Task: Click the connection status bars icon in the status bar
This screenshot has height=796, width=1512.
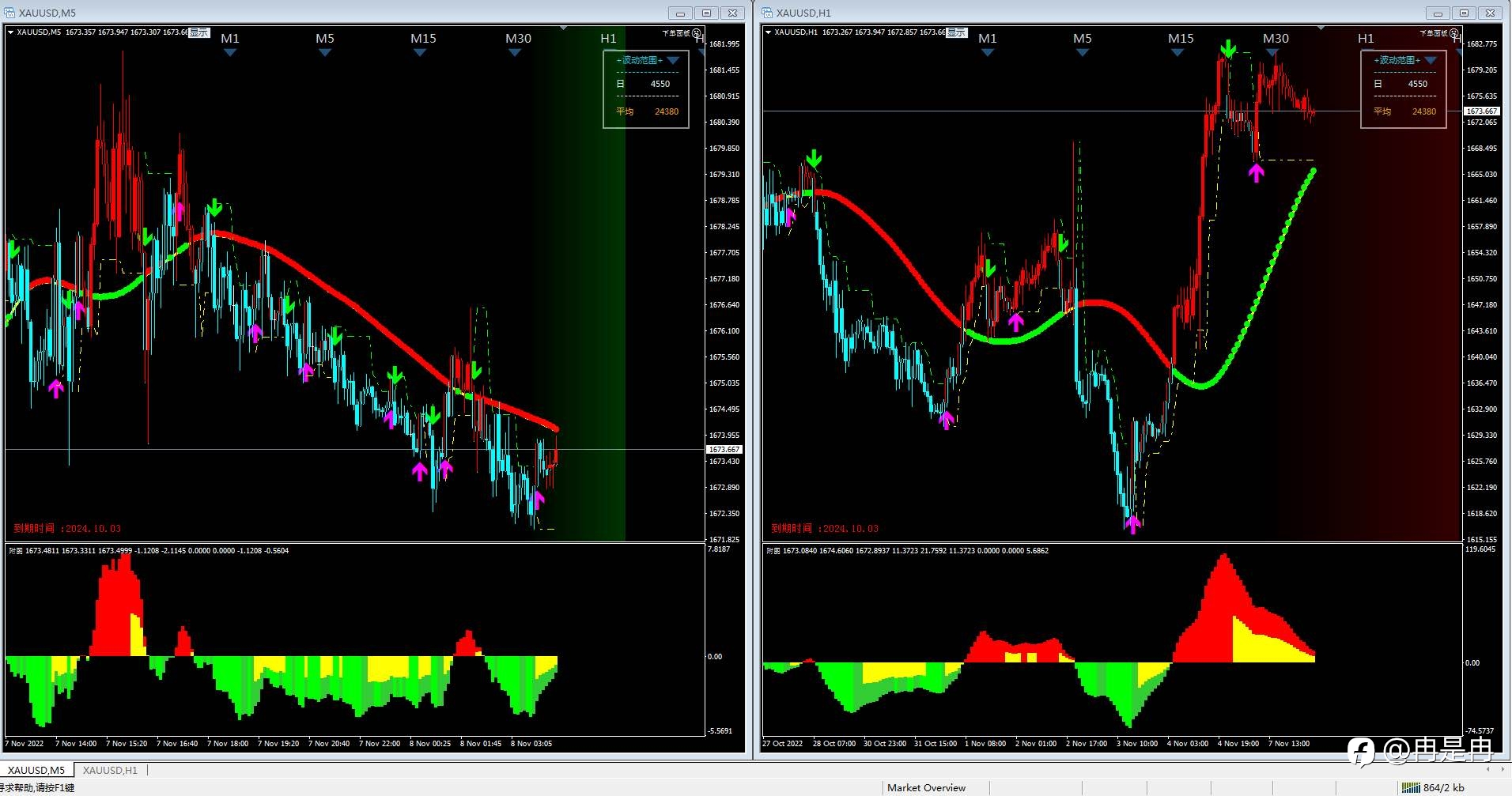Action: (x=1411, y=787)
